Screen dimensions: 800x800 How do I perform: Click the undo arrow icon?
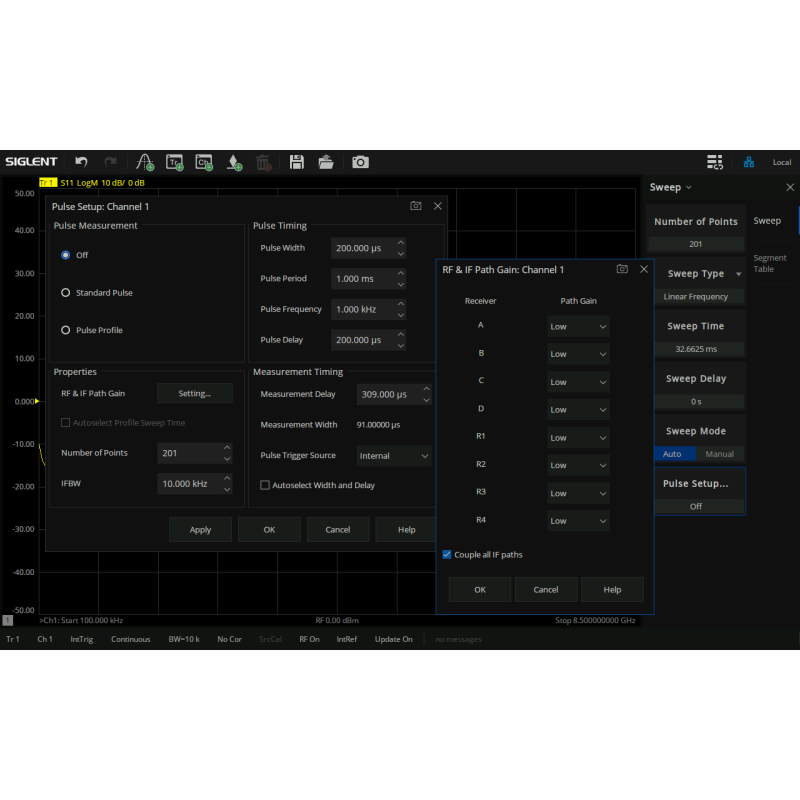pyautogui.click(x=81, y=161)
